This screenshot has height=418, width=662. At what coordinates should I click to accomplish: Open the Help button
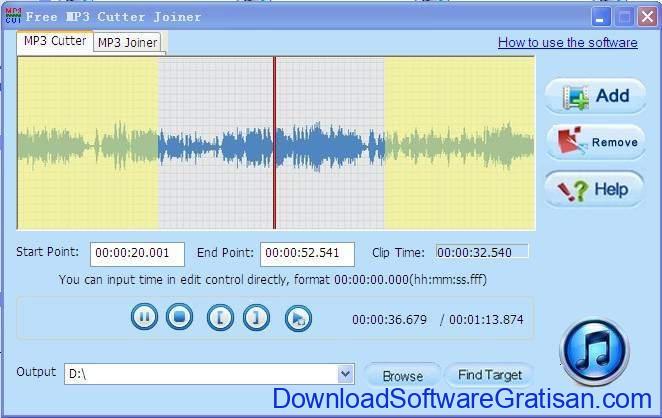click(594, 189)
